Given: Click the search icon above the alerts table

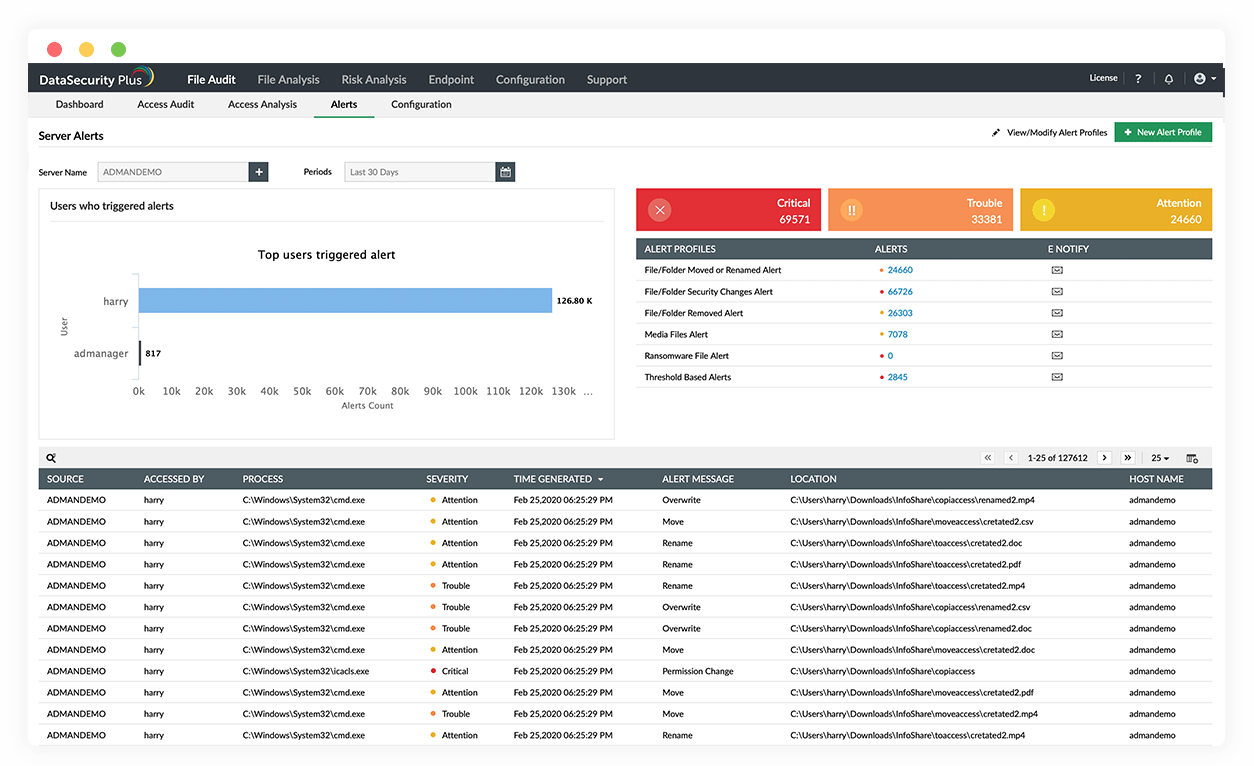Looking at the screenshot, I should click(51, 458).
